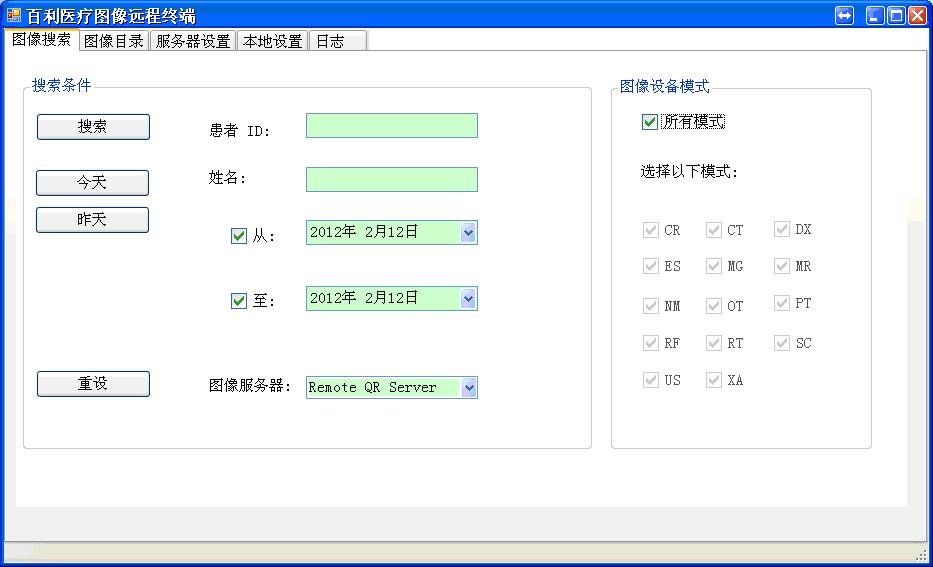Open the 至 date picker dropdown
This screenshot has height=567, width=933.
click(468, 298)
